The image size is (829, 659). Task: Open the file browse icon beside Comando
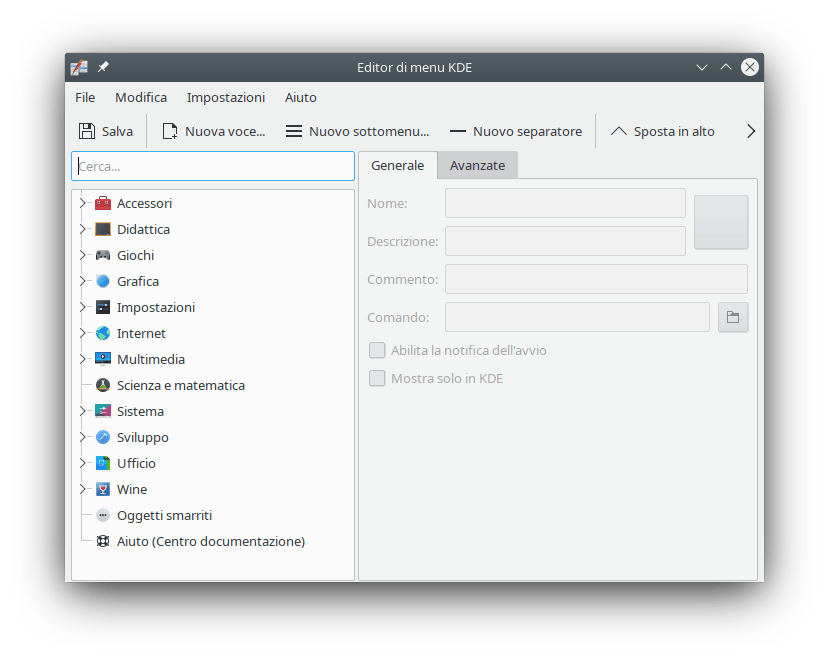click(733, 317)
